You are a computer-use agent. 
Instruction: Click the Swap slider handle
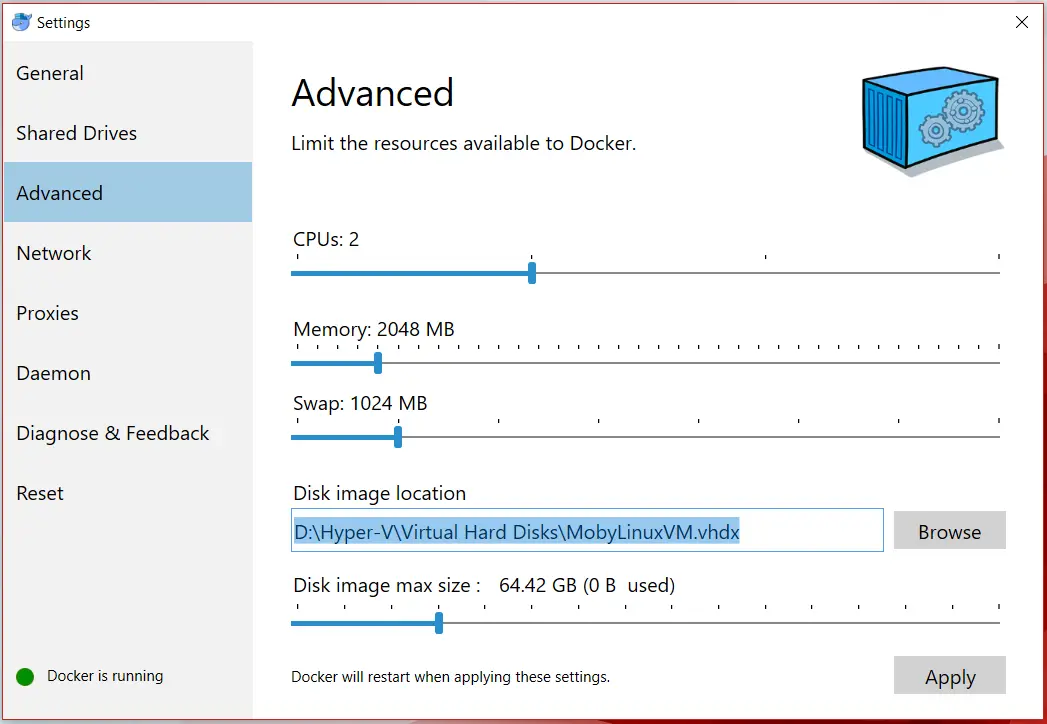pyautogui.click(x=397, y=436)
